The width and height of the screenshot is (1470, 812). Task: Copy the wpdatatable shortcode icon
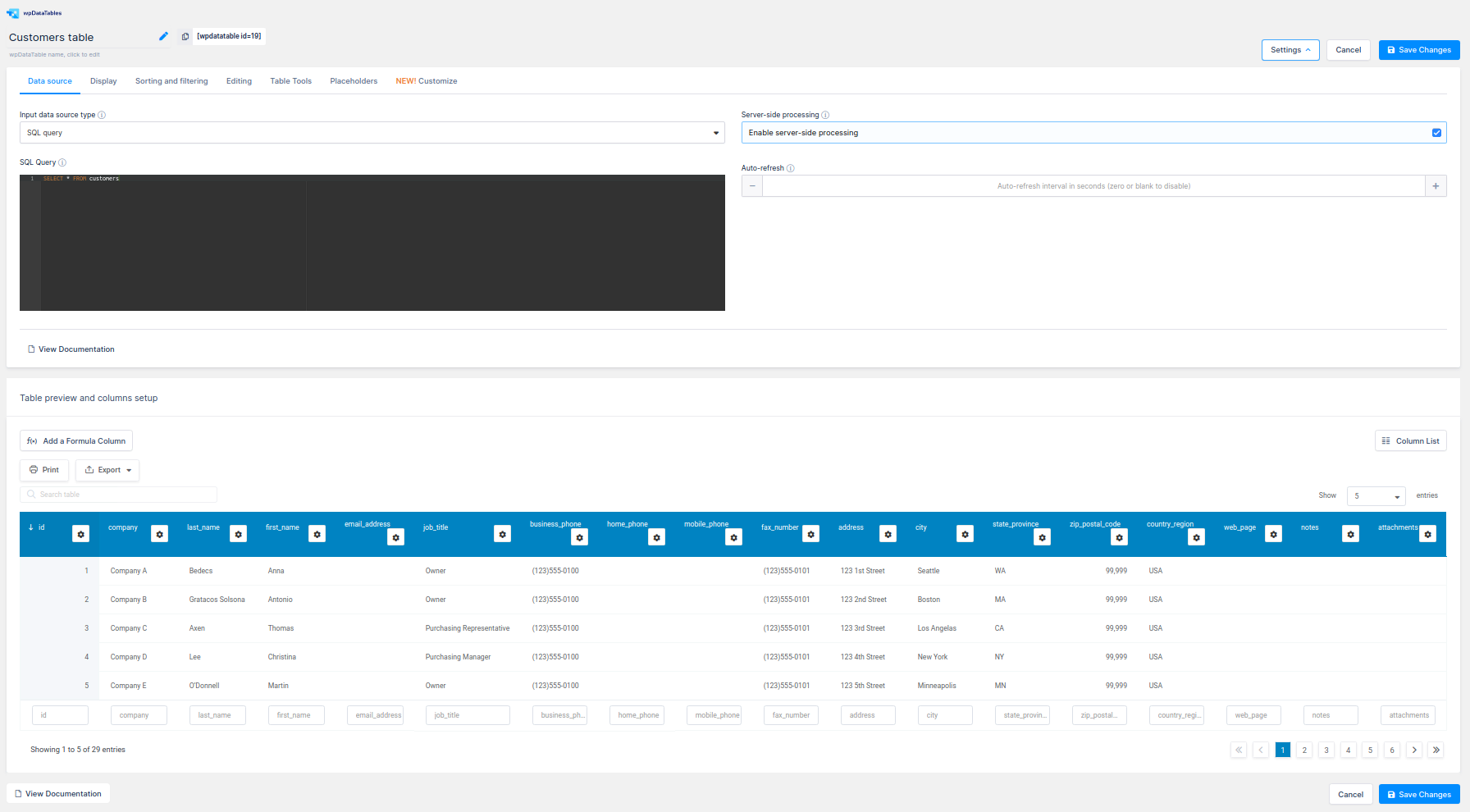click(x=185, y=36)
